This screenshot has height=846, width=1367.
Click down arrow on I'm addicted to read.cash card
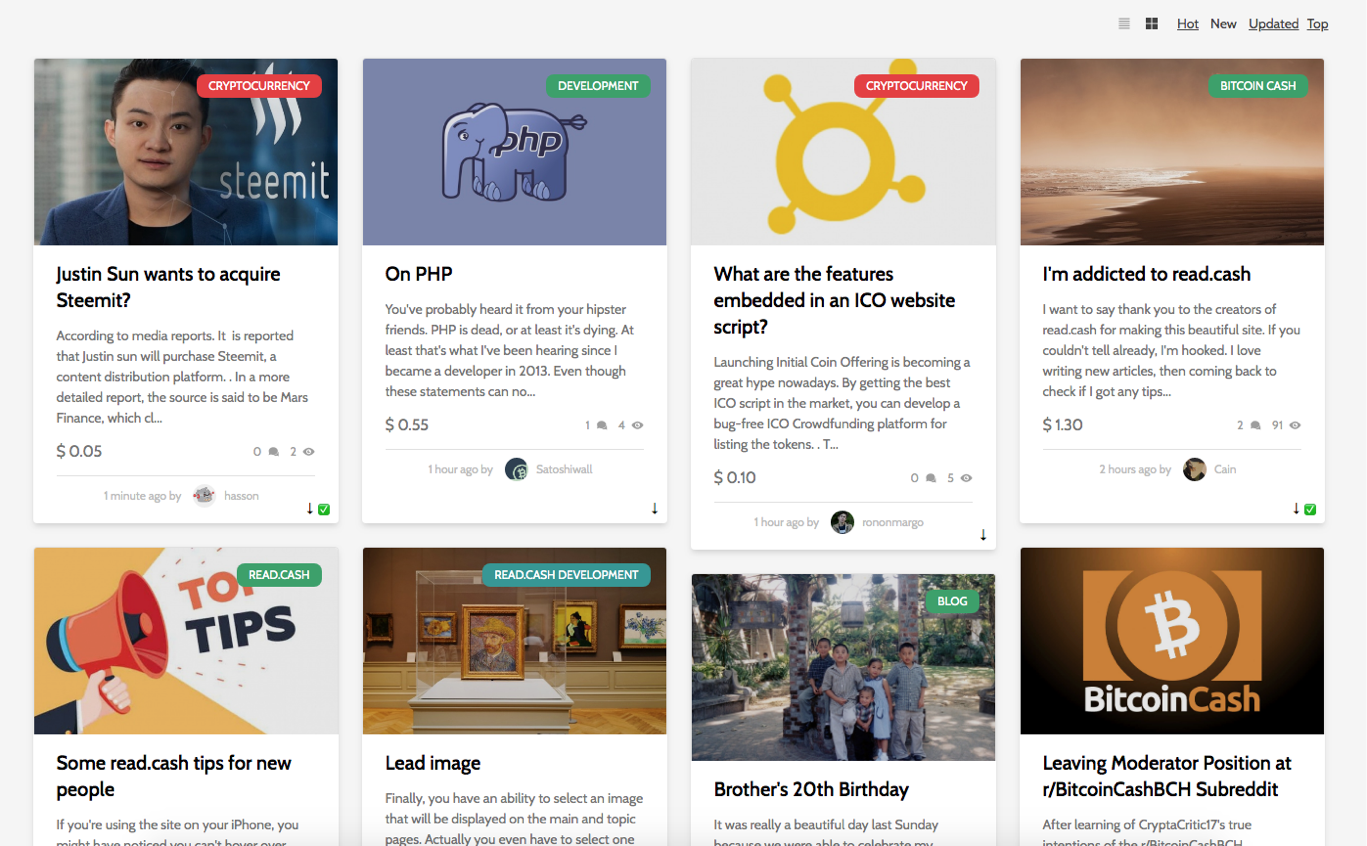(1296, 509)
